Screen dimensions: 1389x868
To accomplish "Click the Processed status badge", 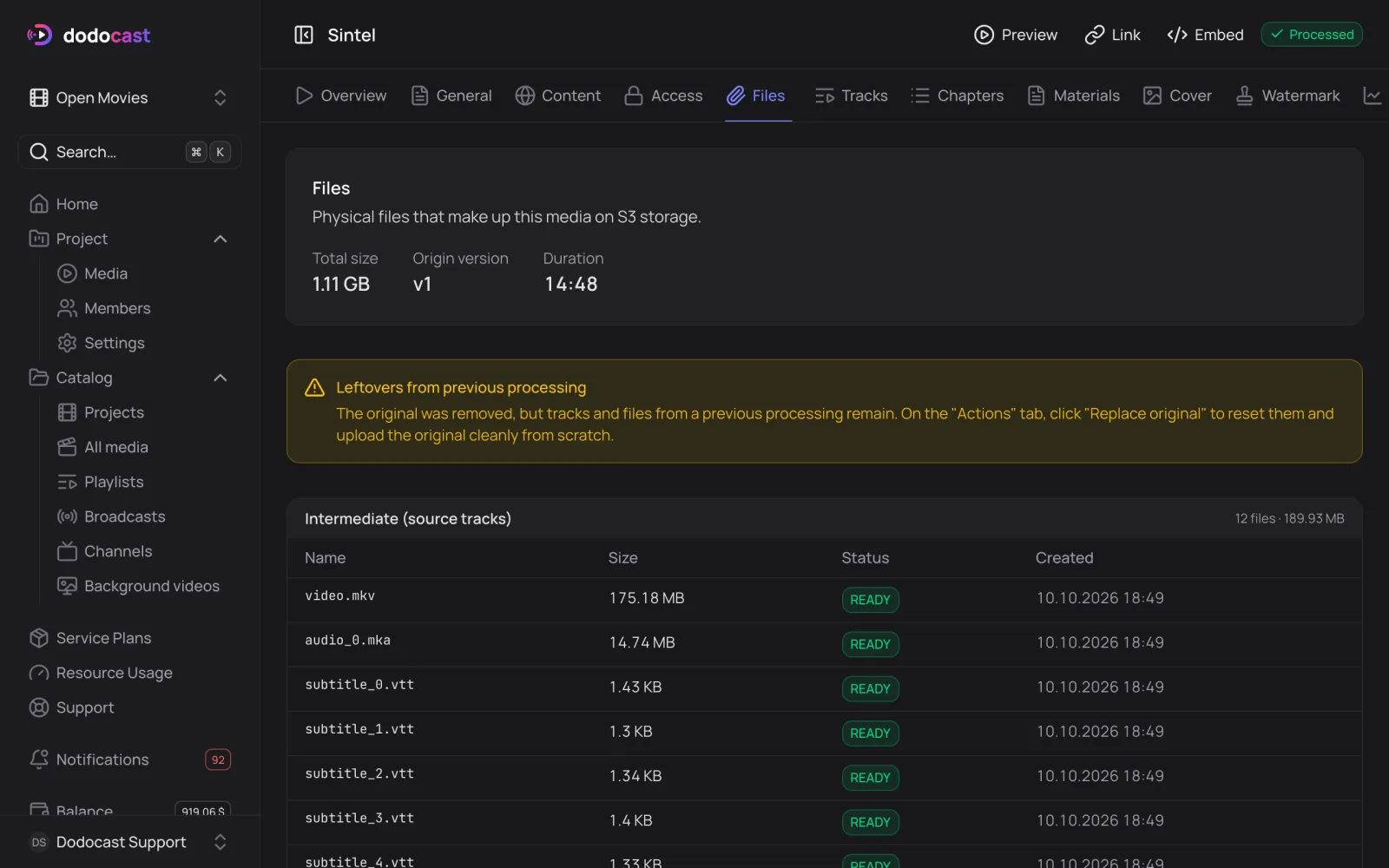I will click(x=1312, y=35).
